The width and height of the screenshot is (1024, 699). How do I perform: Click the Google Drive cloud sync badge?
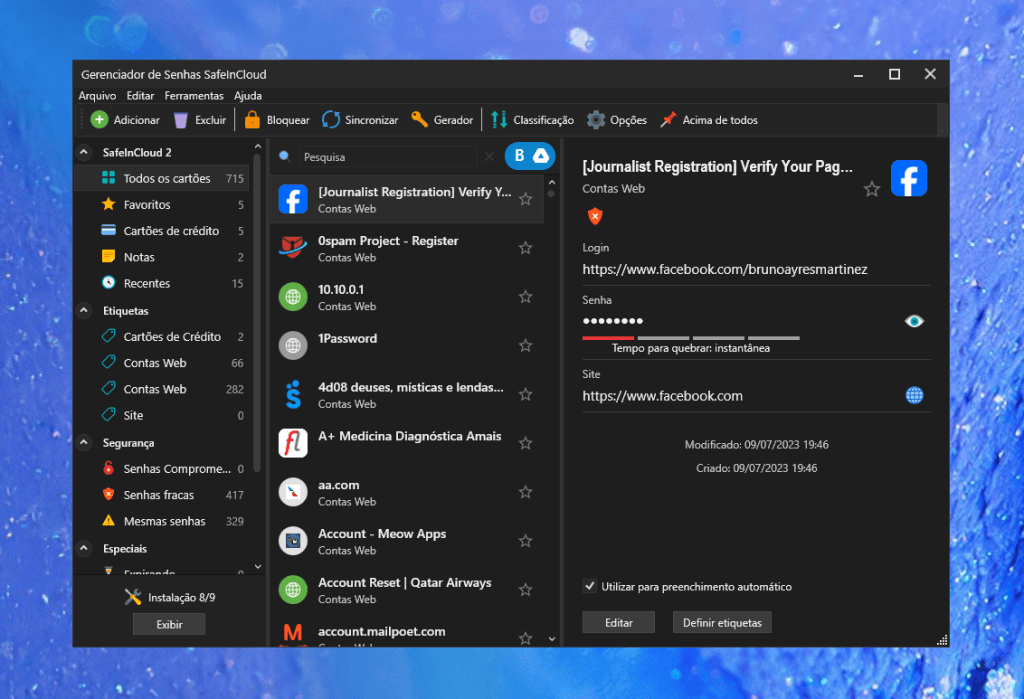[541, 155]
